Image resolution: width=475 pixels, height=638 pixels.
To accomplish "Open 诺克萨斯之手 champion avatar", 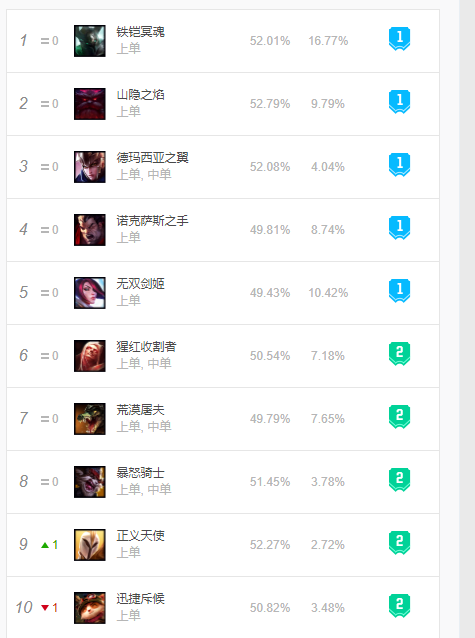I will 90,230.
